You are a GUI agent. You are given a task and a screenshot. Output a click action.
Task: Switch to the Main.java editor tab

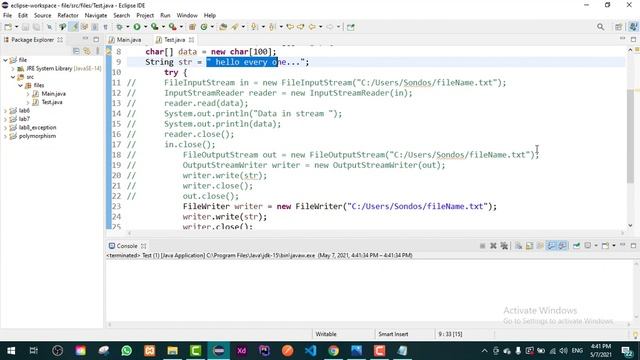tap(125, 40)
